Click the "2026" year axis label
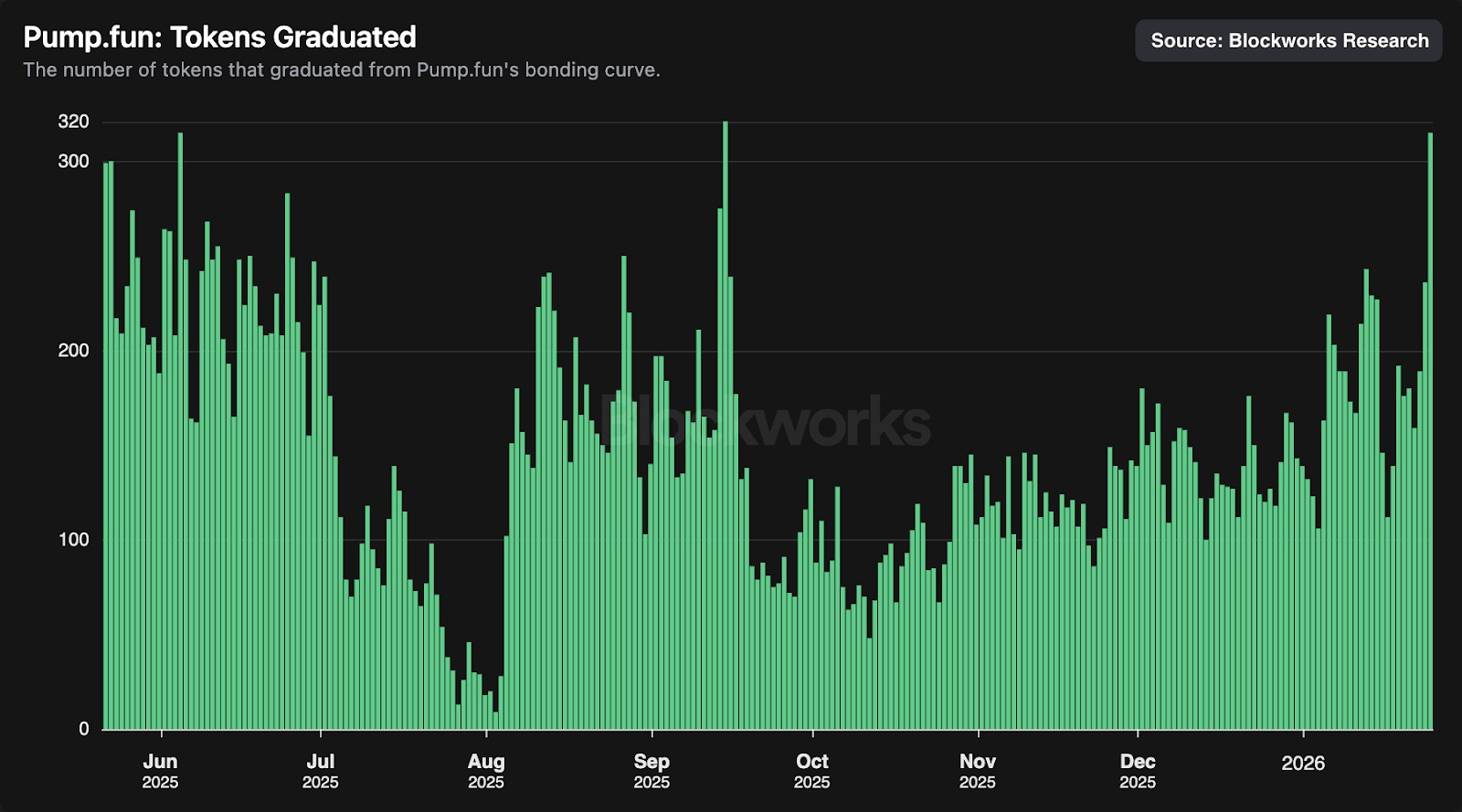Image resolution: width=1462 pixels, height=812 pixels. pos(1303,764)
